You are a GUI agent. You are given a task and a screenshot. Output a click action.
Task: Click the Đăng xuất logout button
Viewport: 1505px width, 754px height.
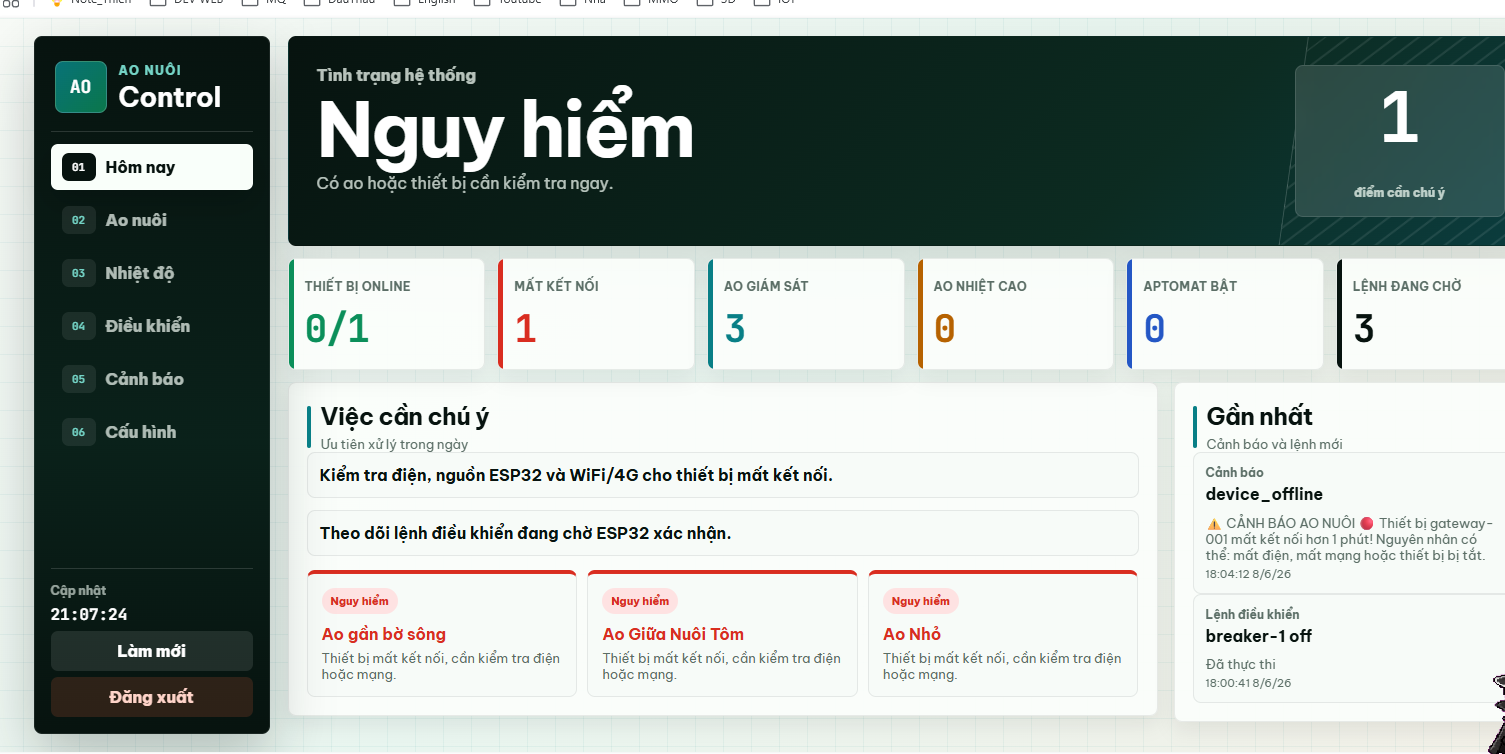[x=152, y=697]
